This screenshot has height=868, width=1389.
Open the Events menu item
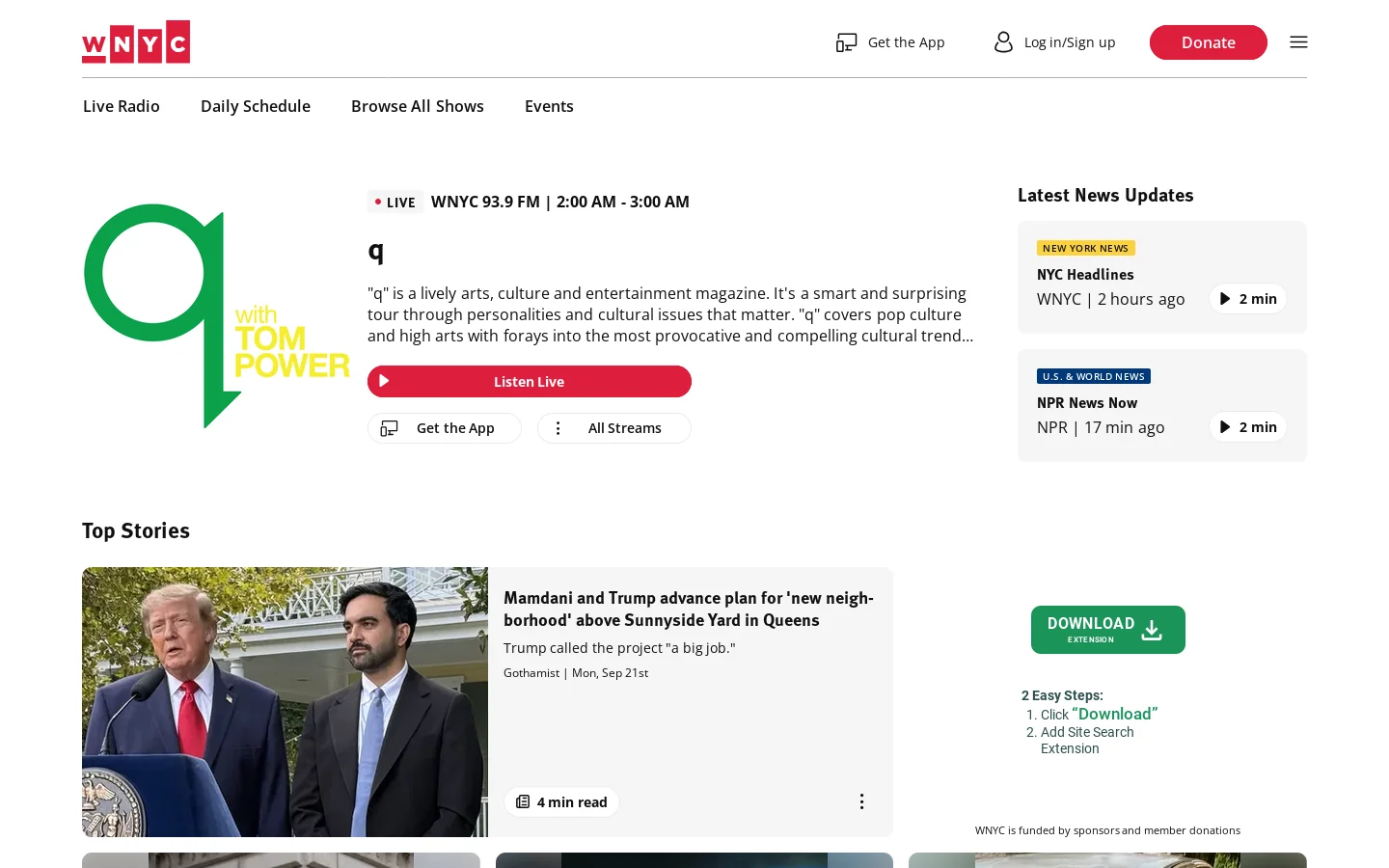pos(549,106)
